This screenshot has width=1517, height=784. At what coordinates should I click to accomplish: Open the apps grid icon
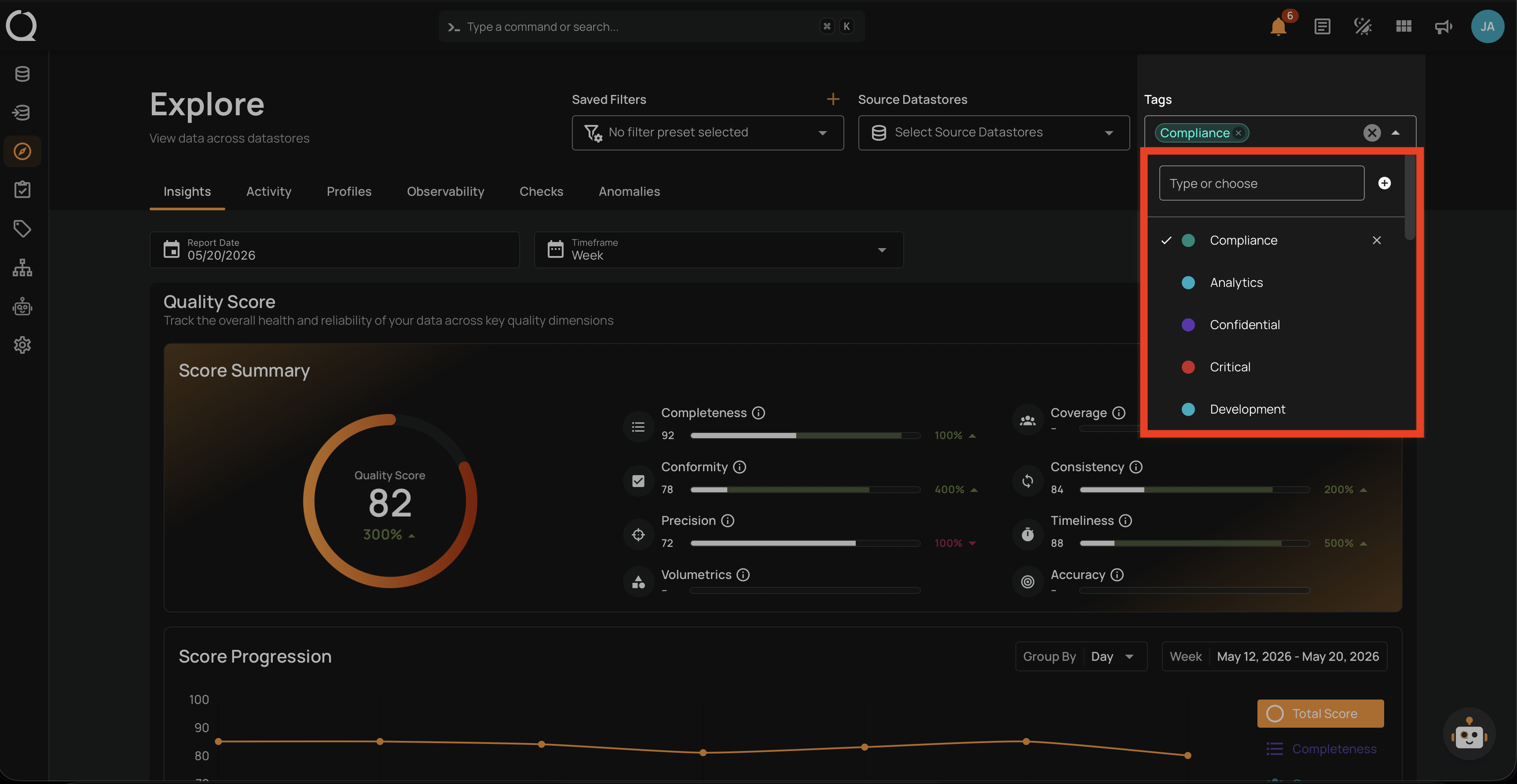click(x=1403, y=26)
